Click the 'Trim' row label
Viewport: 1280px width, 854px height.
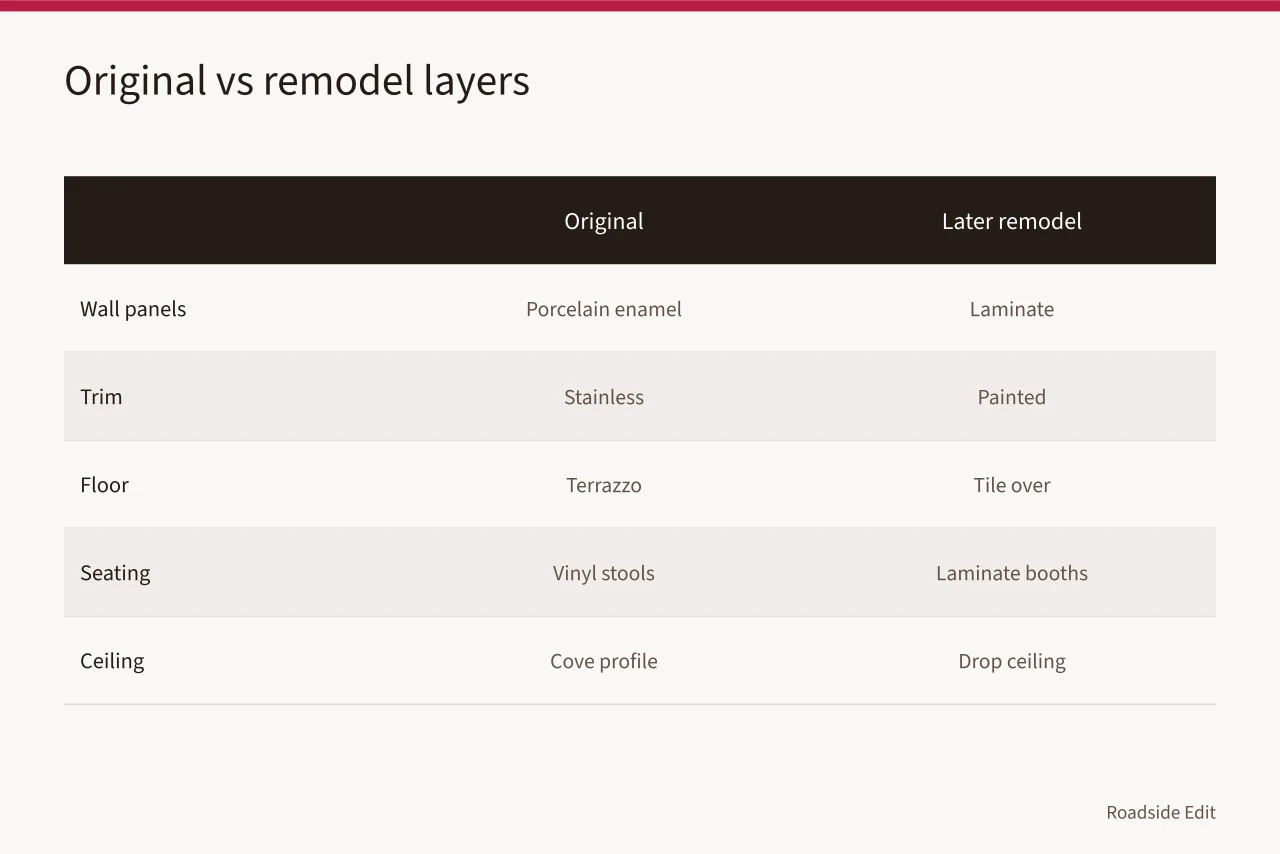pos(101,397)
